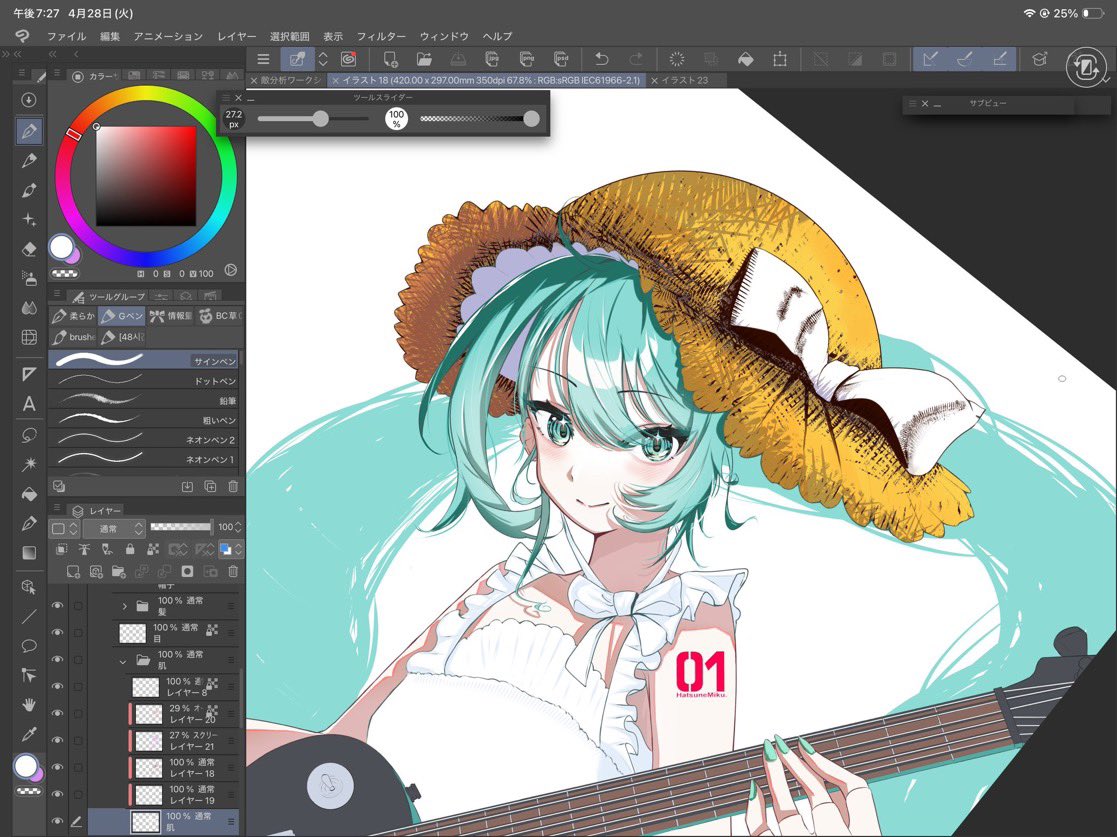Switch to the イラスト 23 canvas tab
This screenshot has width=1117, height=837.
[684, 80]
